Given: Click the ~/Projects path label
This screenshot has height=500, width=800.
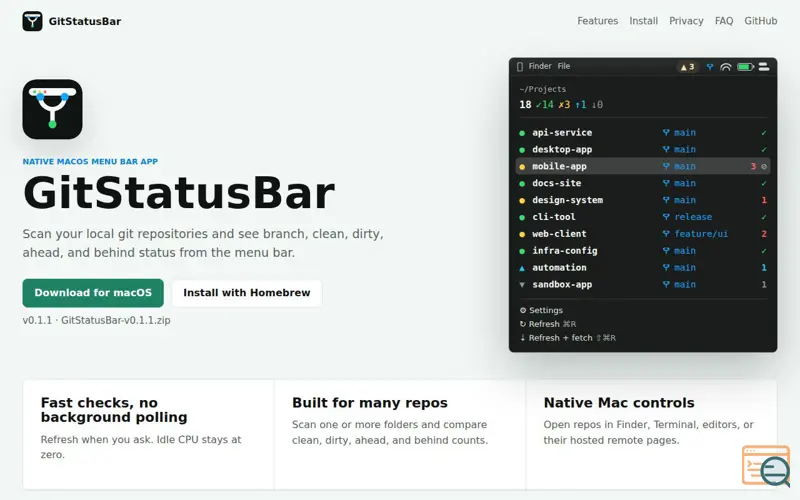Looking at the screenshot, I should pos(543,89).
